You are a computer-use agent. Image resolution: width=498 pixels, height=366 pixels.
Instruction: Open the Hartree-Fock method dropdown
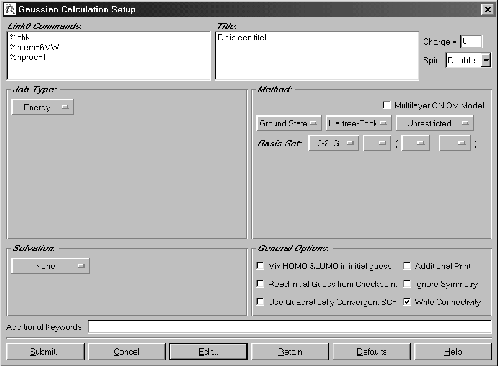click(358, 123)
